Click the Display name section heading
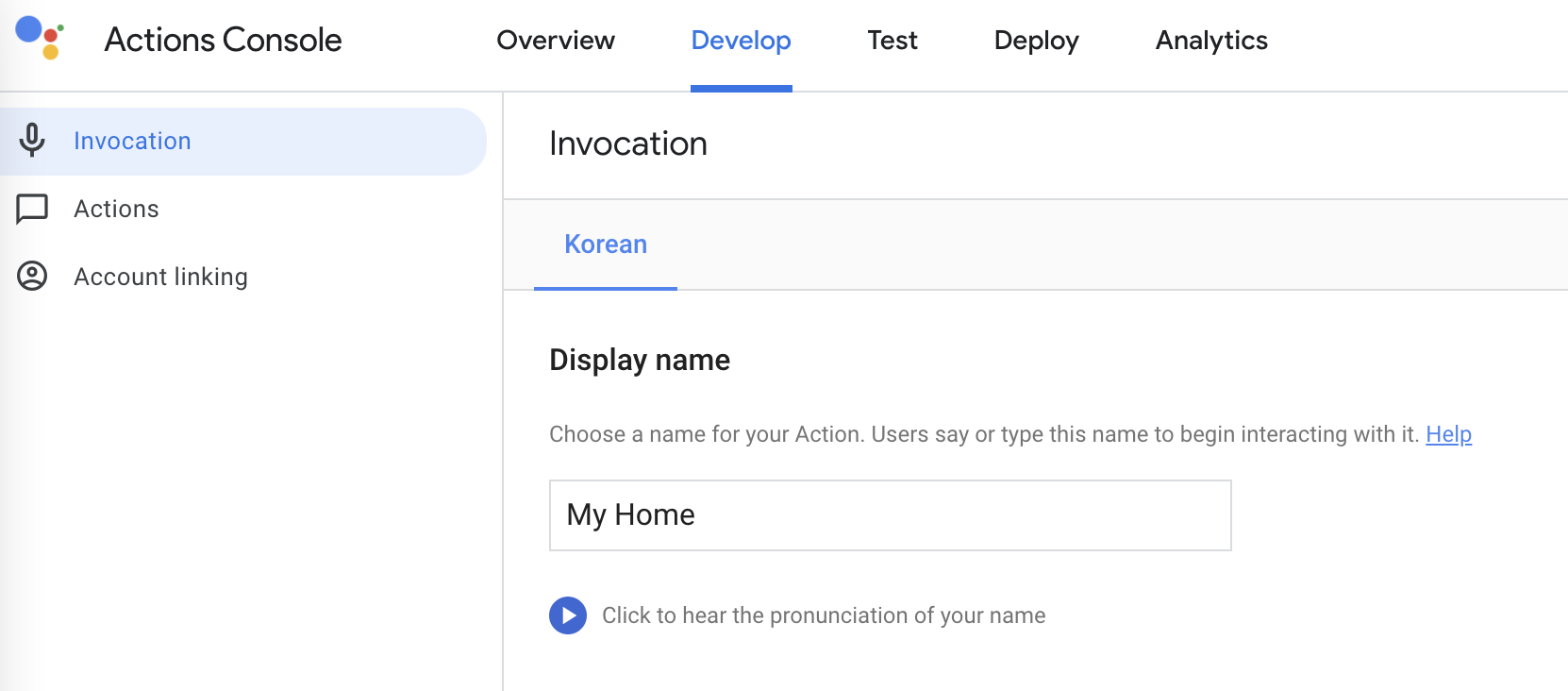The image size is (1568, 691). pos(640,360)
